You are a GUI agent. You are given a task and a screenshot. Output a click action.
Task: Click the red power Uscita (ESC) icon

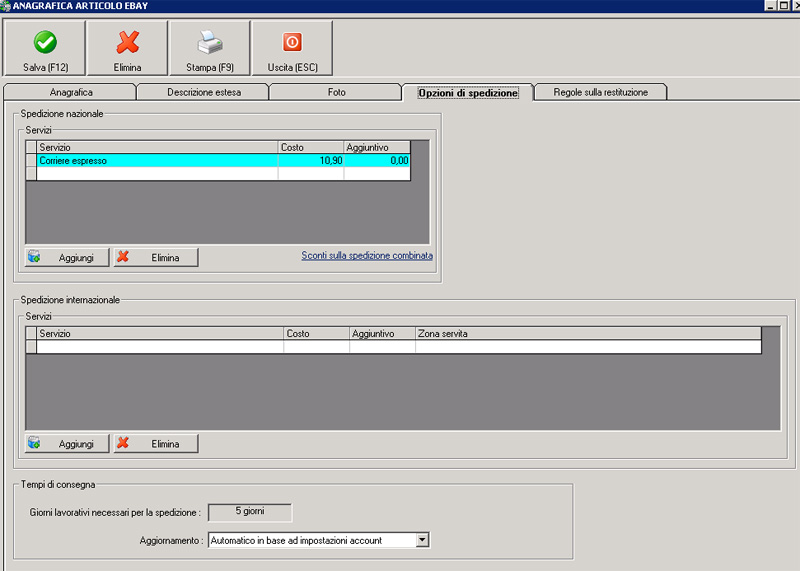292,42
